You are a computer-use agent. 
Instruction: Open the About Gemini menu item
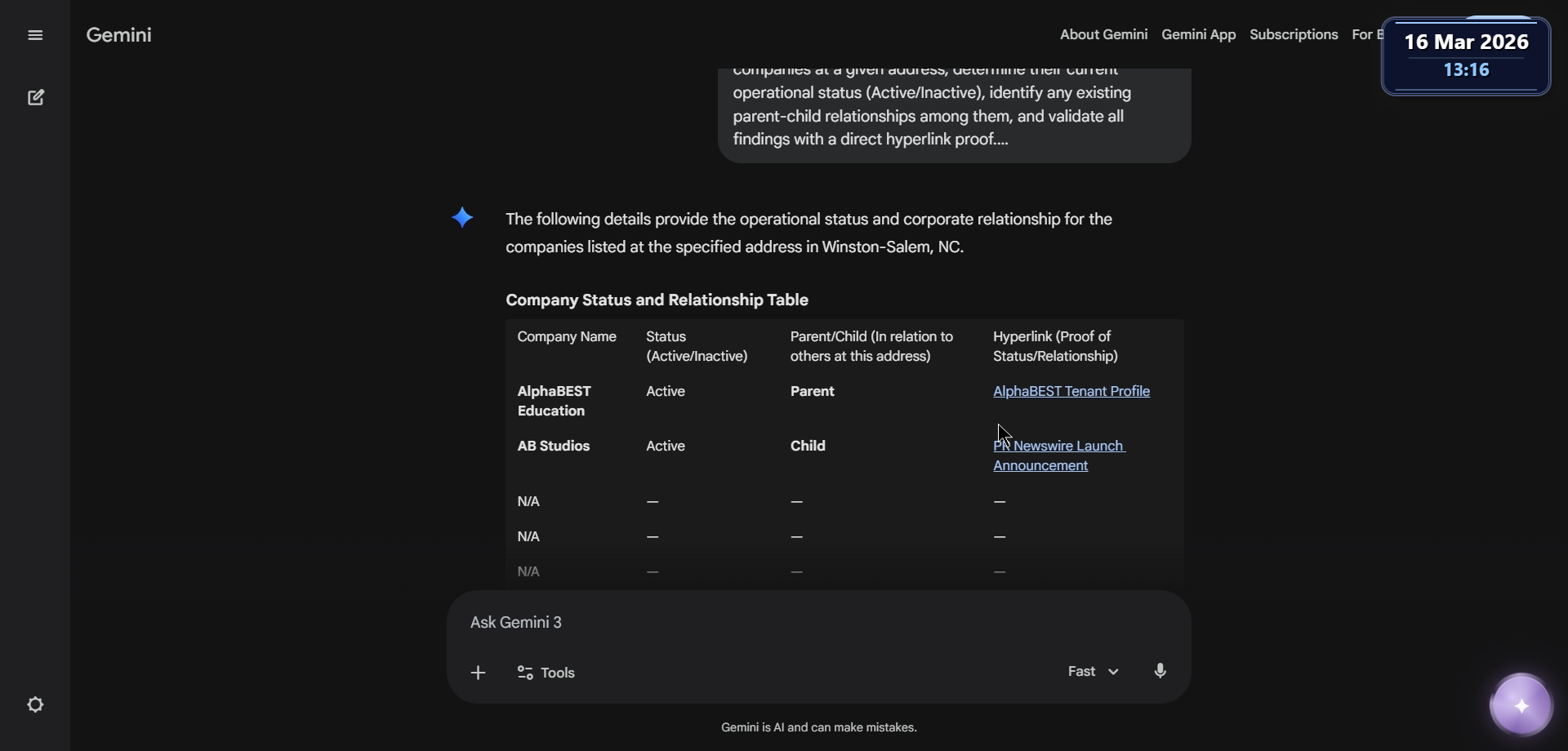1103,35
